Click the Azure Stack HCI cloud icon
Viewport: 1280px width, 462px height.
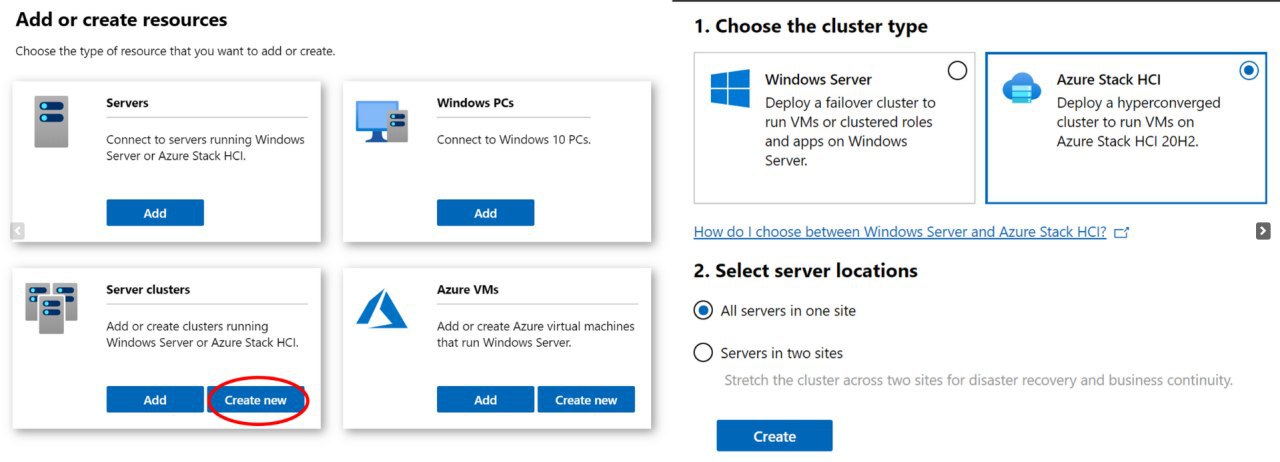(x=1021, y=89)
